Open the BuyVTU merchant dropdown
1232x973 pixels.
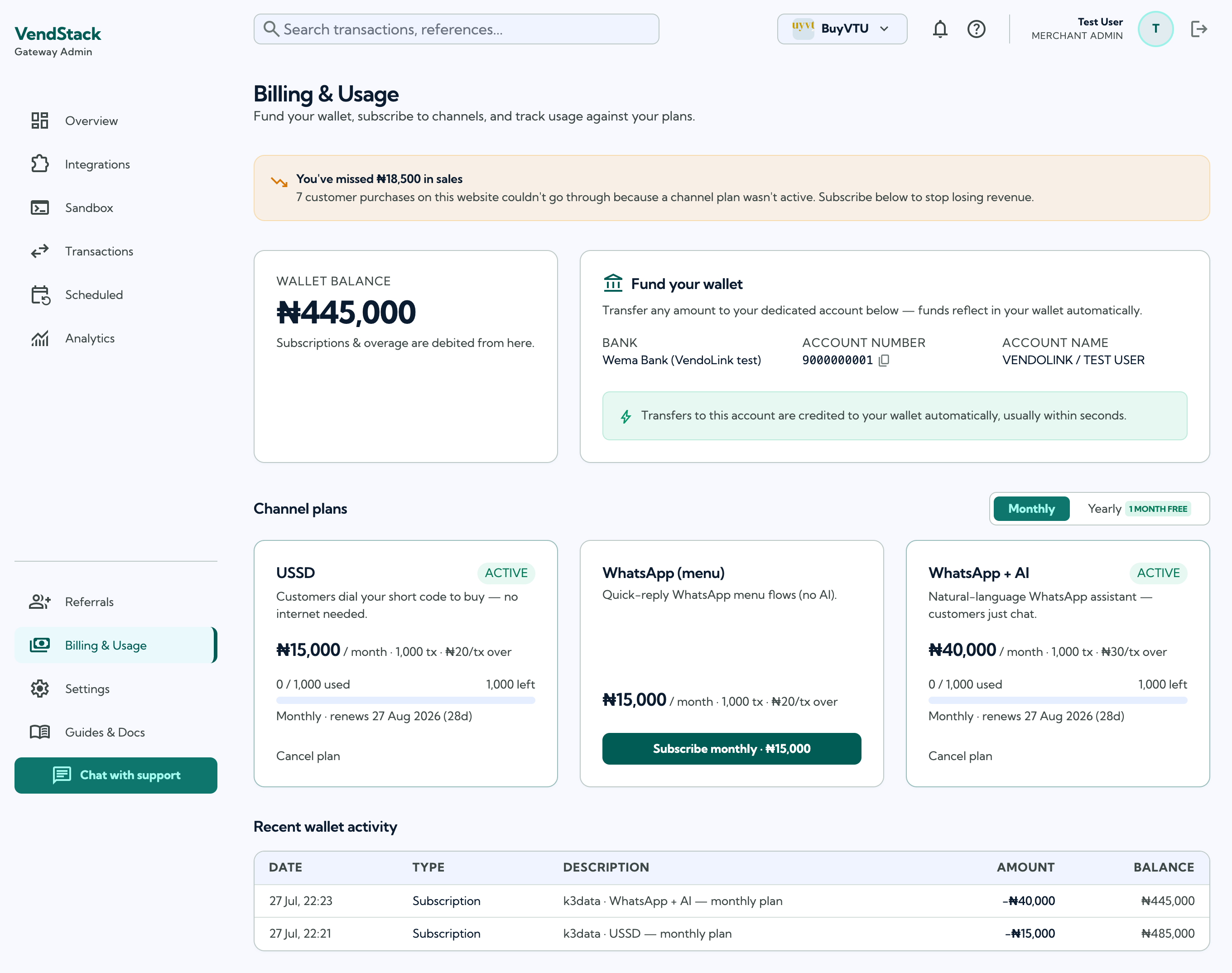842,29
